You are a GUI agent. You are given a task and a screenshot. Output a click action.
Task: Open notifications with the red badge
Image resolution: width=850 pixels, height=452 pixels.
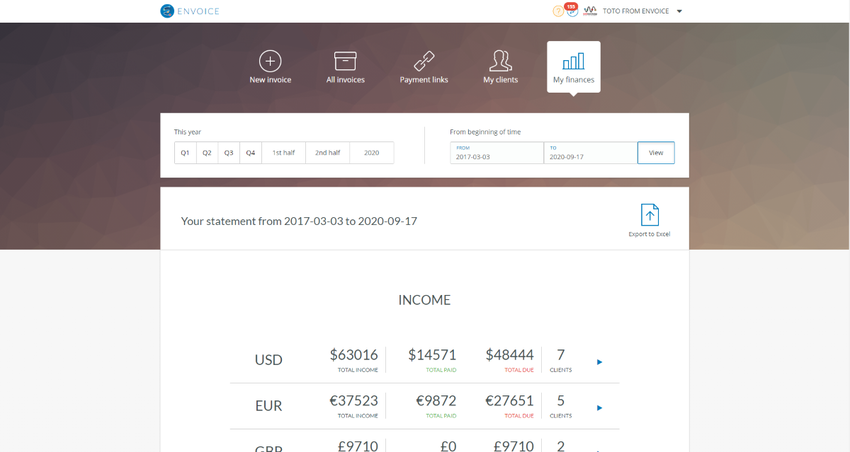(x=571, y=10)
